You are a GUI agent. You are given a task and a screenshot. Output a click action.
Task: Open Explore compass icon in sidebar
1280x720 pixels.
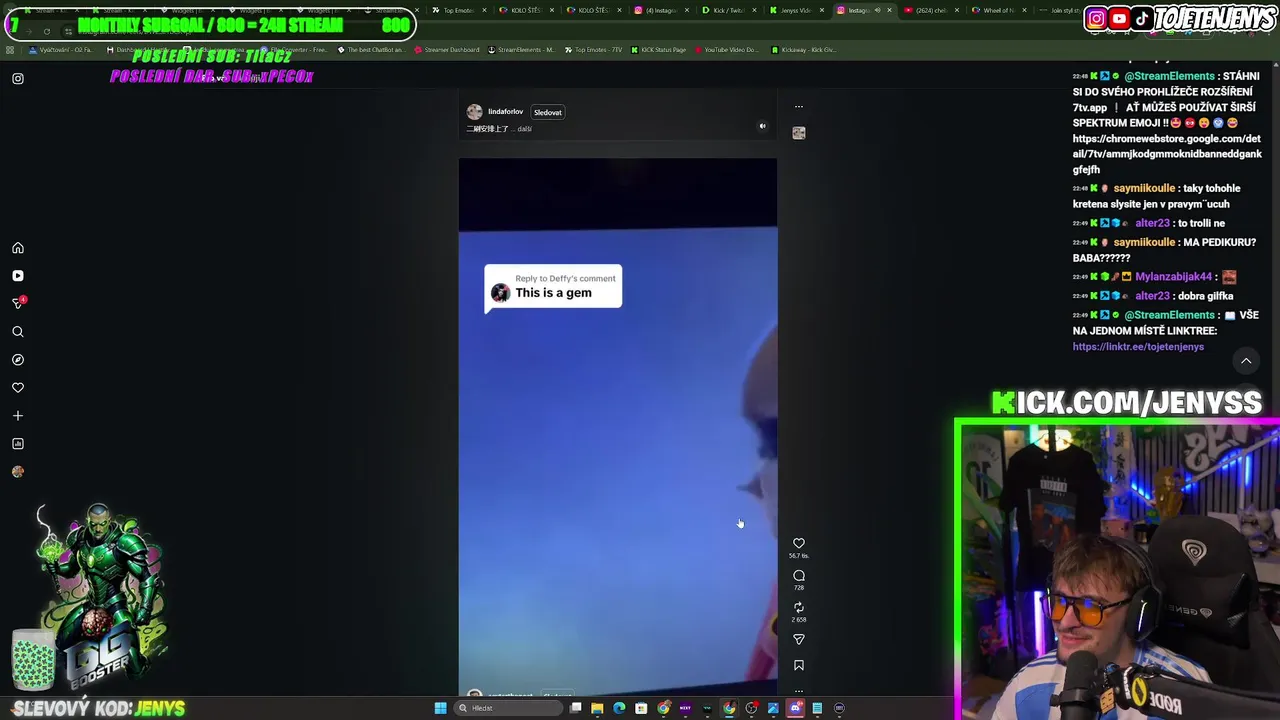tap(18, 360)
